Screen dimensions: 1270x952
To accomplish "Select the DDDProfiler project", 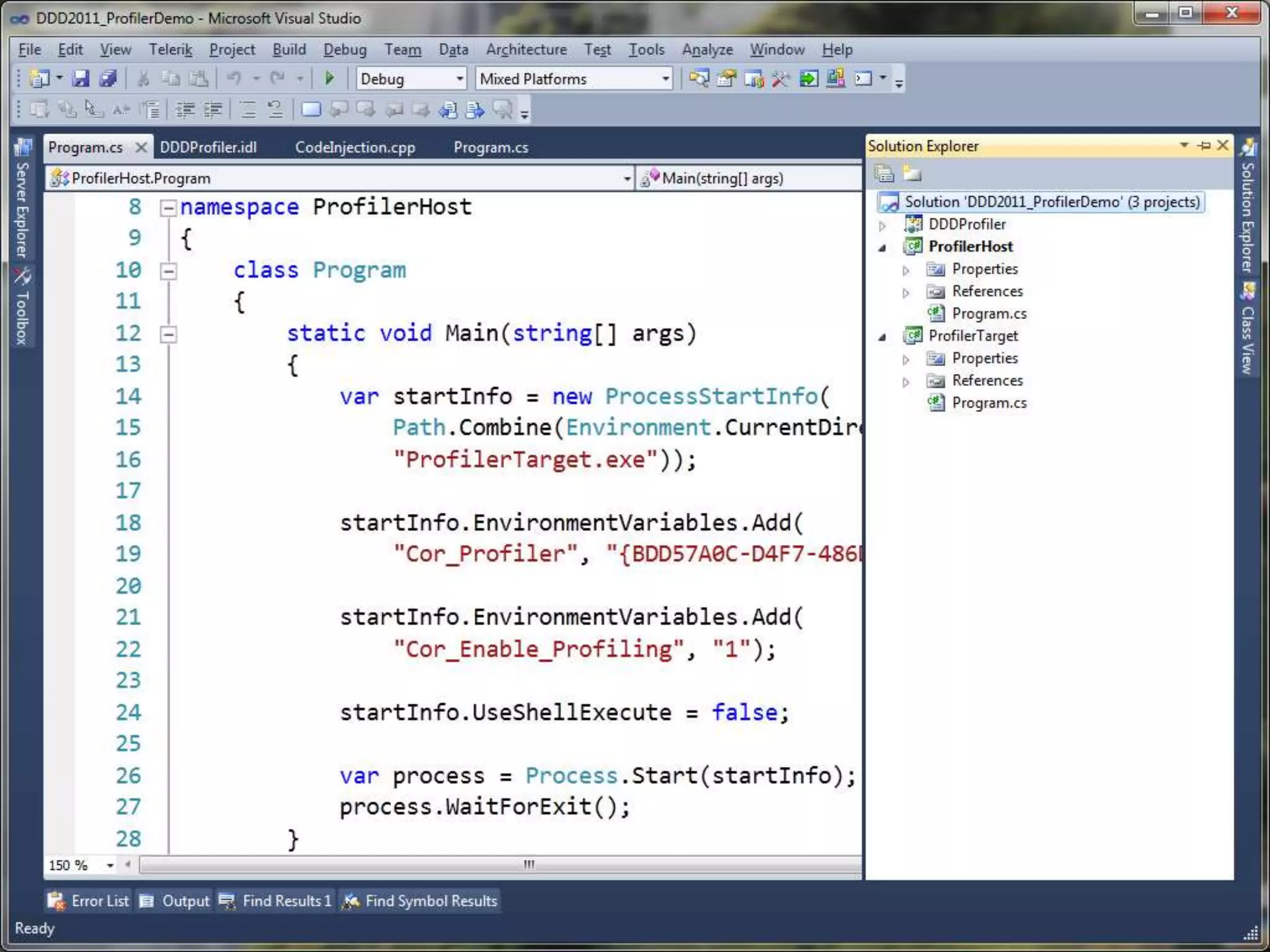I will click(x=967, y=224).
